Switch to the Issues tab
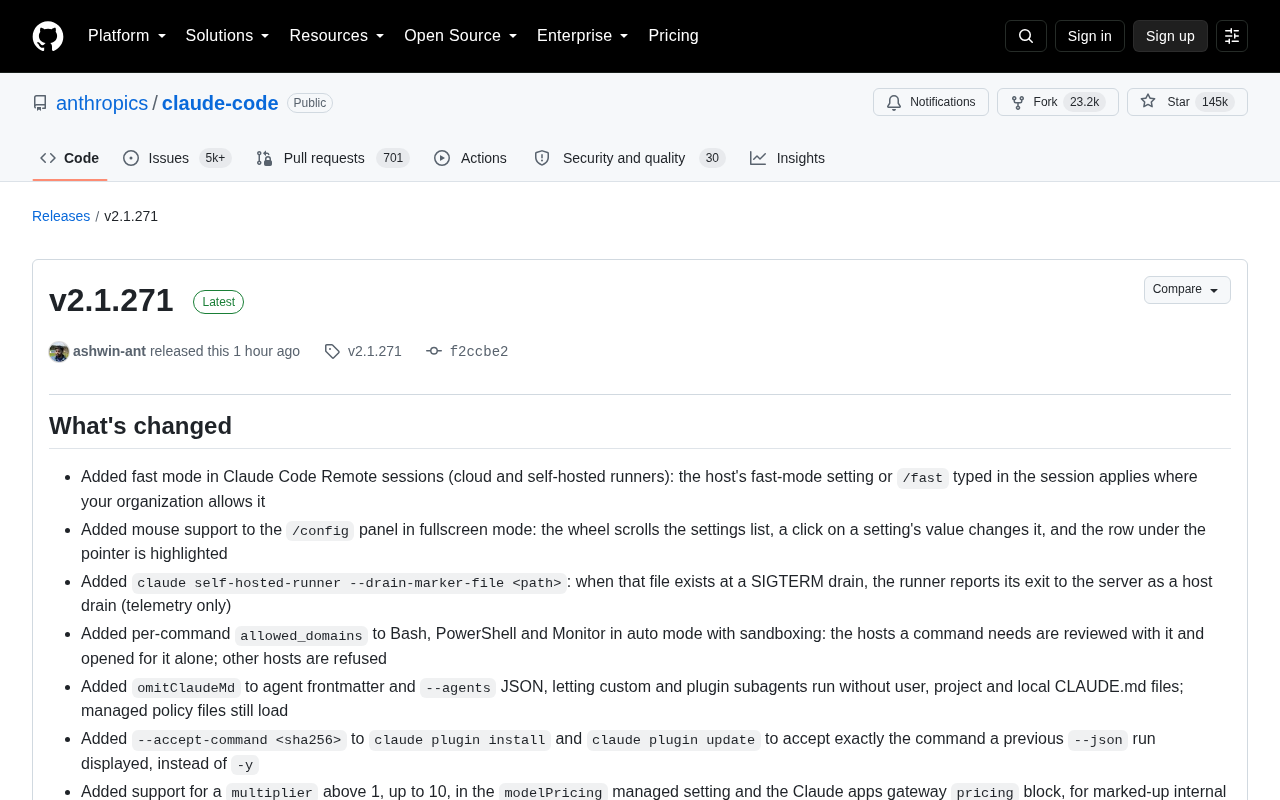The width and height of the screenshot is (1280, 800). pyautogui.click(x=177, y=158)
